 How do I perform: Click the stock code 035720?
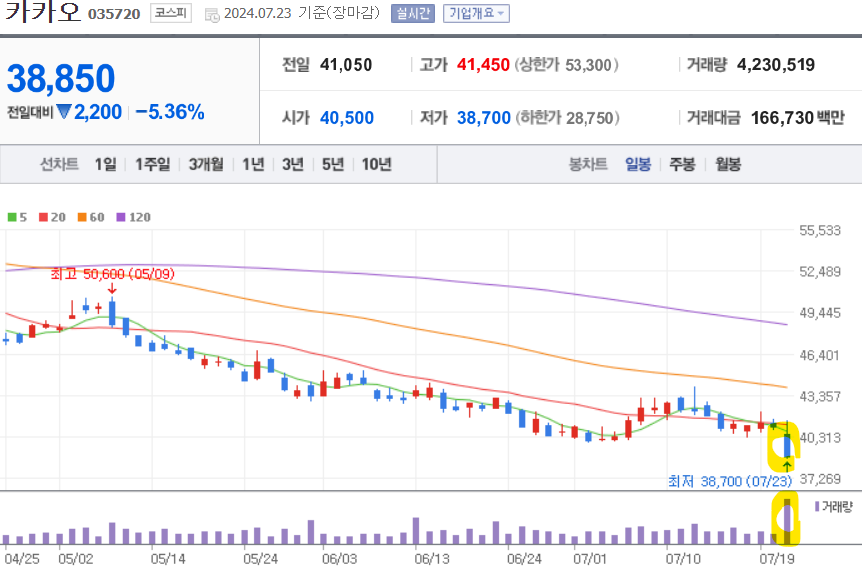click(x=114, y=13)
